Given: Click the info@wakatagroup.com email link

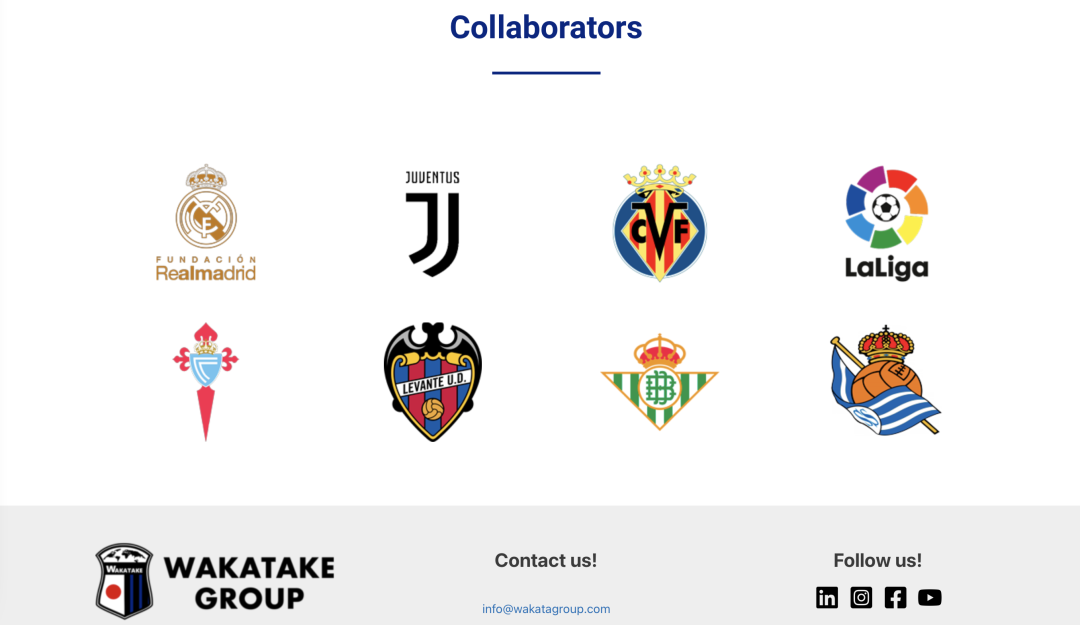Looking at the screenshot, I should point(546,609).
